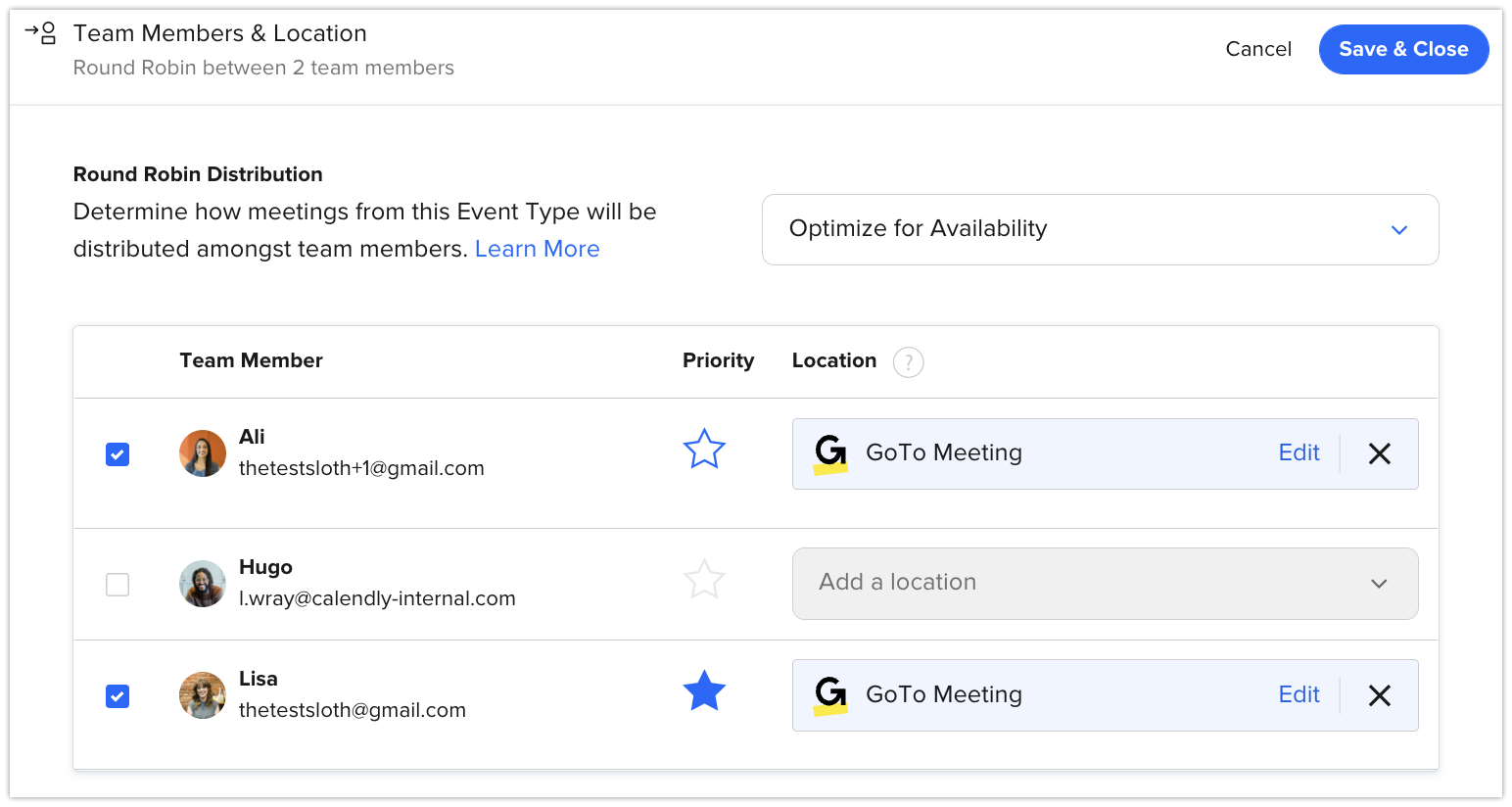Click the Save & Close button
The height and width of the screenshot is (807, 1512).
point(1403,49)
